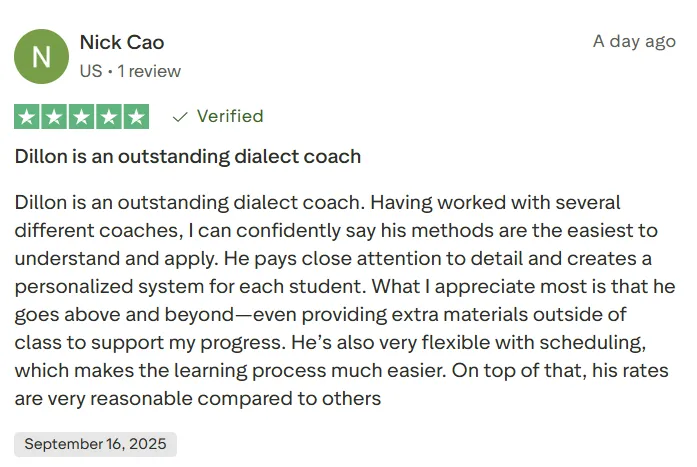Click the phrase 'goes above and beyond'
This screenshot has height=467, width=697.
[x=103, y=315]
